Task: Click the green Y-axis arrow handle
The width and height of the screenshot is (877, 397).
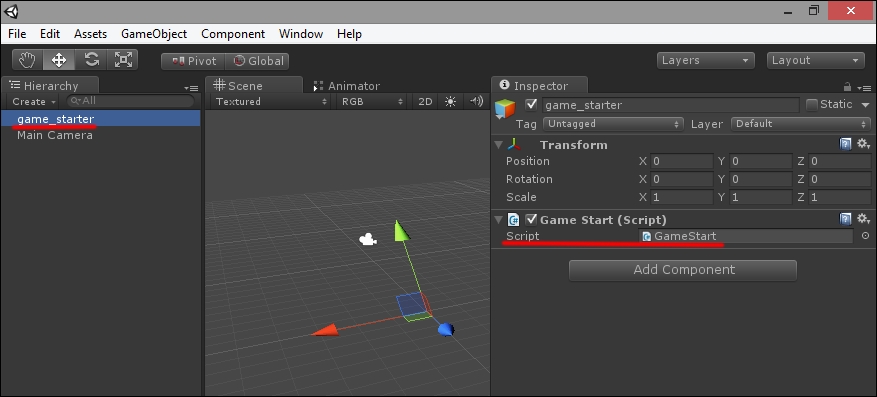Action: point(402,230)
